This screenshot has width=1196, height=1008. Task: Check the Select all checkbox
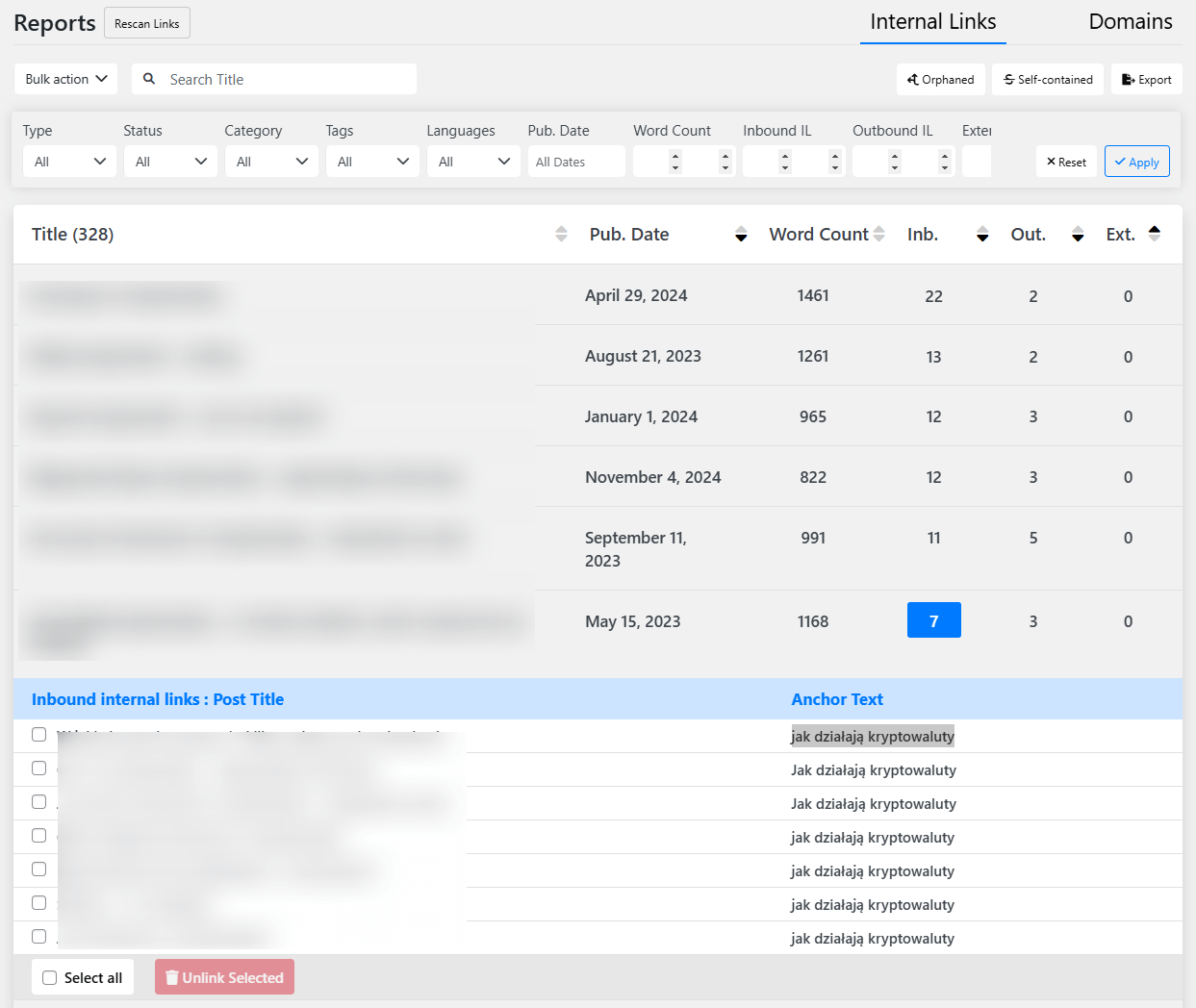click(50, 978)
